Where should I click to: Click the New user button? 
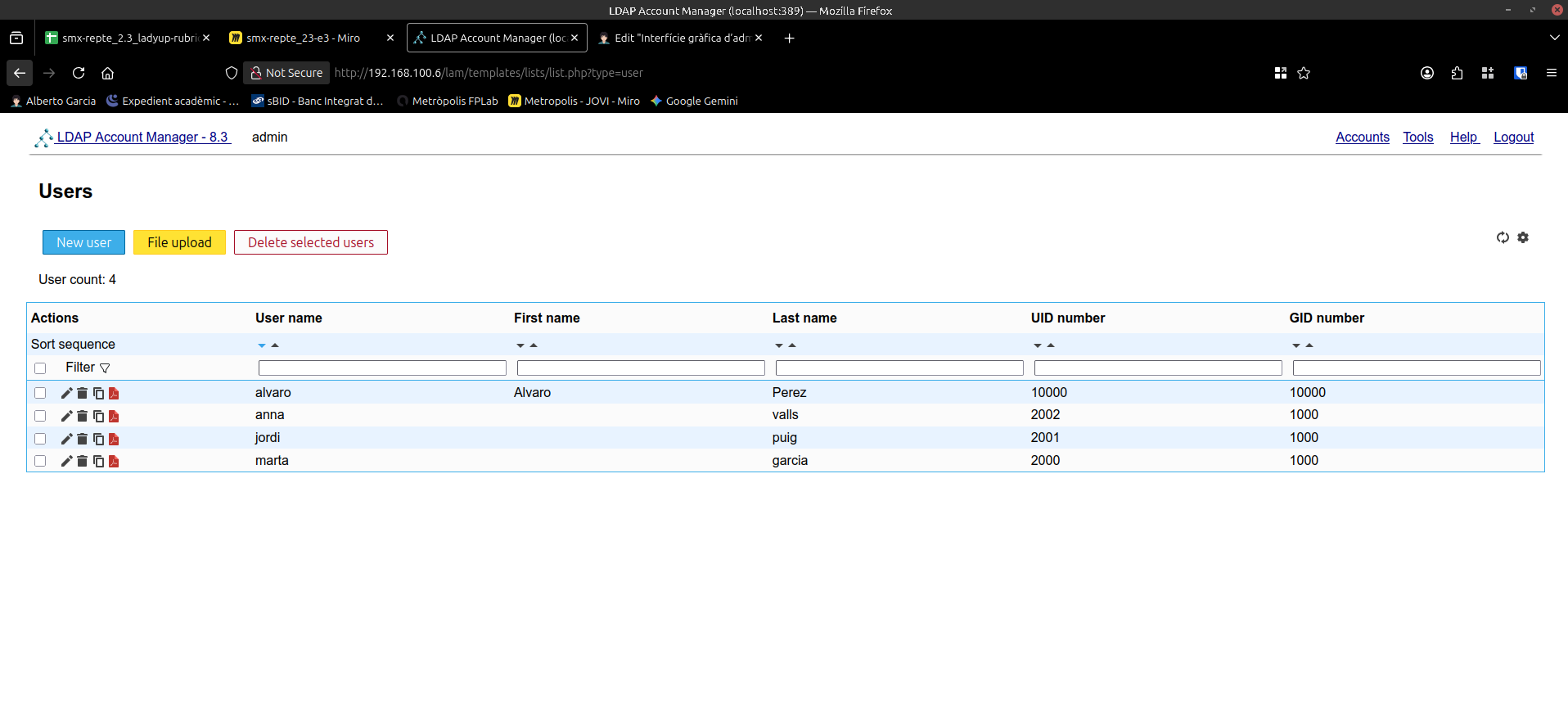[83, 242]
